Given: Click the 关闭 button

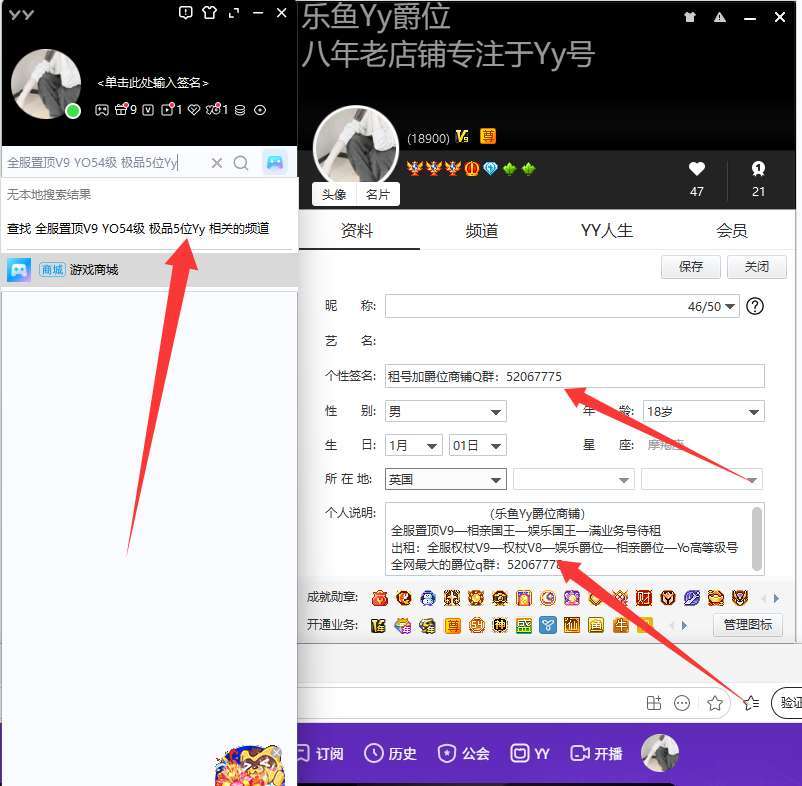Looking at the screenshot, I should point(756,266).
